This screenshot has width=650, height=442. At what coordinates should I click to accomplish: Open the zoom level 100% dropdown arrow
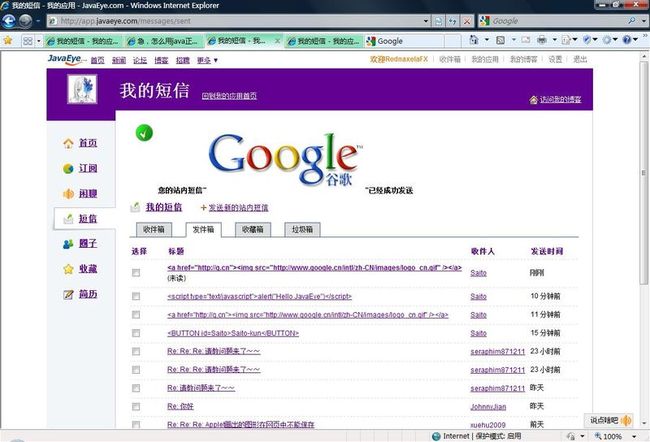tap(634, 436)
